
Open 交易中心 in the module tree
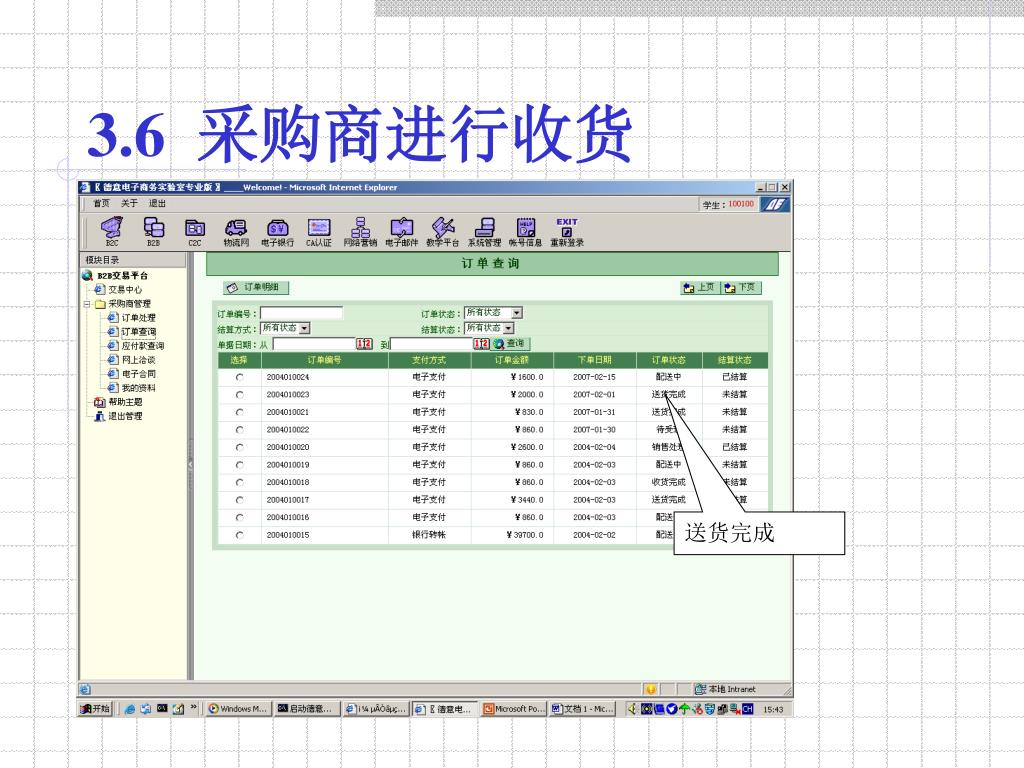click(x=125, y=289)
